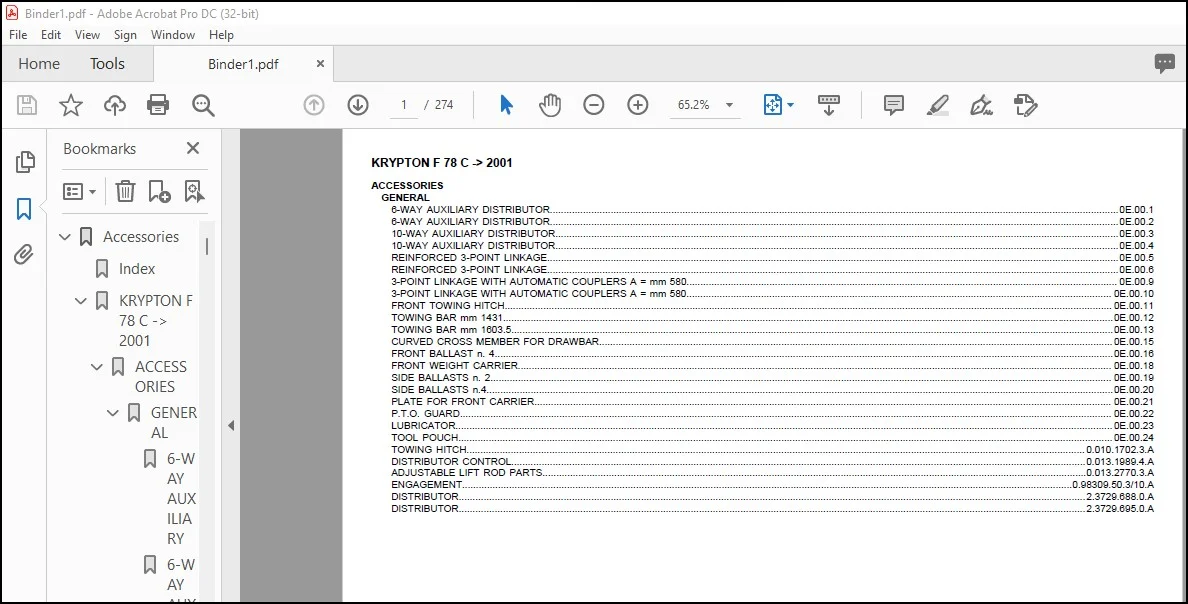
Task: Show the Page Thumbnails panel
Action: point(25,161)
